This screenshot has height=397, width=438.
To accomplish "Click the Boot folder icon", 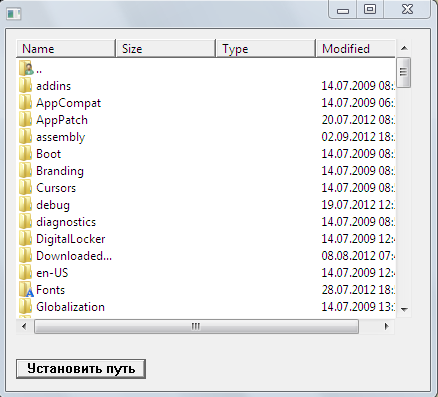I will click(x=25, y=154).
